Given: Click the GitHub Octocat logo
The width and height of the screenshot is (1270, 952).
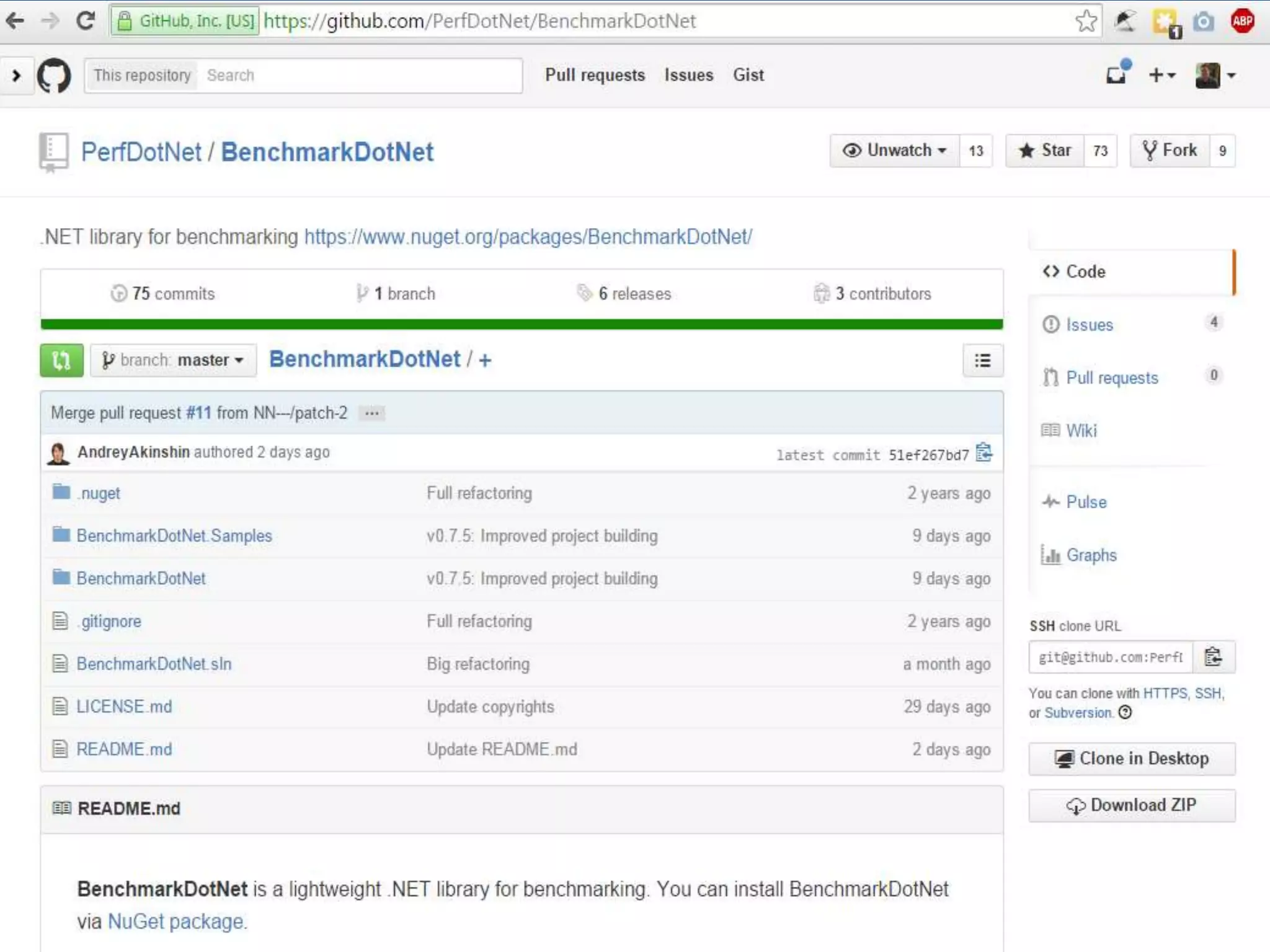Looking at the screenshot, I should point(54,76).
